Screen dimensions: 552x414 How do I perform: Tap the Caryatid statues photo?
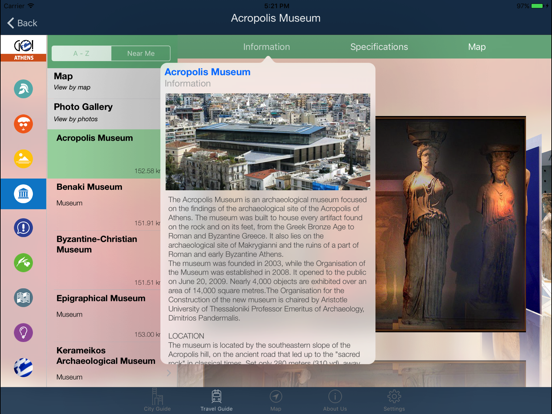coord(451,224)
